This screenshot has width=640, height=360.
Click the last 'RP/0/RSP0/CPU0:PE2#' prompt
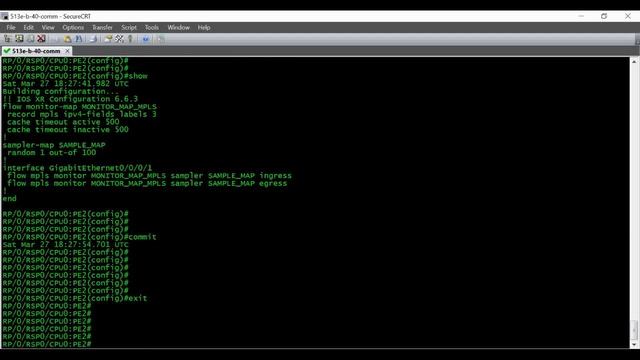coord(47,344)
